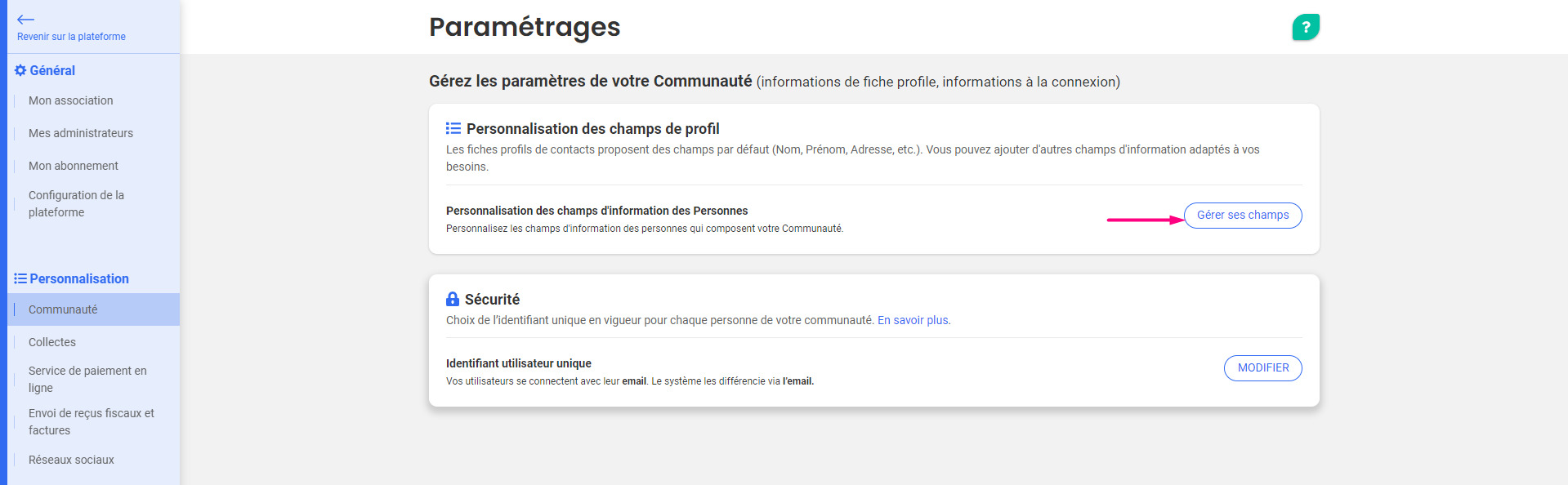Select Communauté in the sidebar
Viewport: 1568px width, 485px height.
(93, 309)
